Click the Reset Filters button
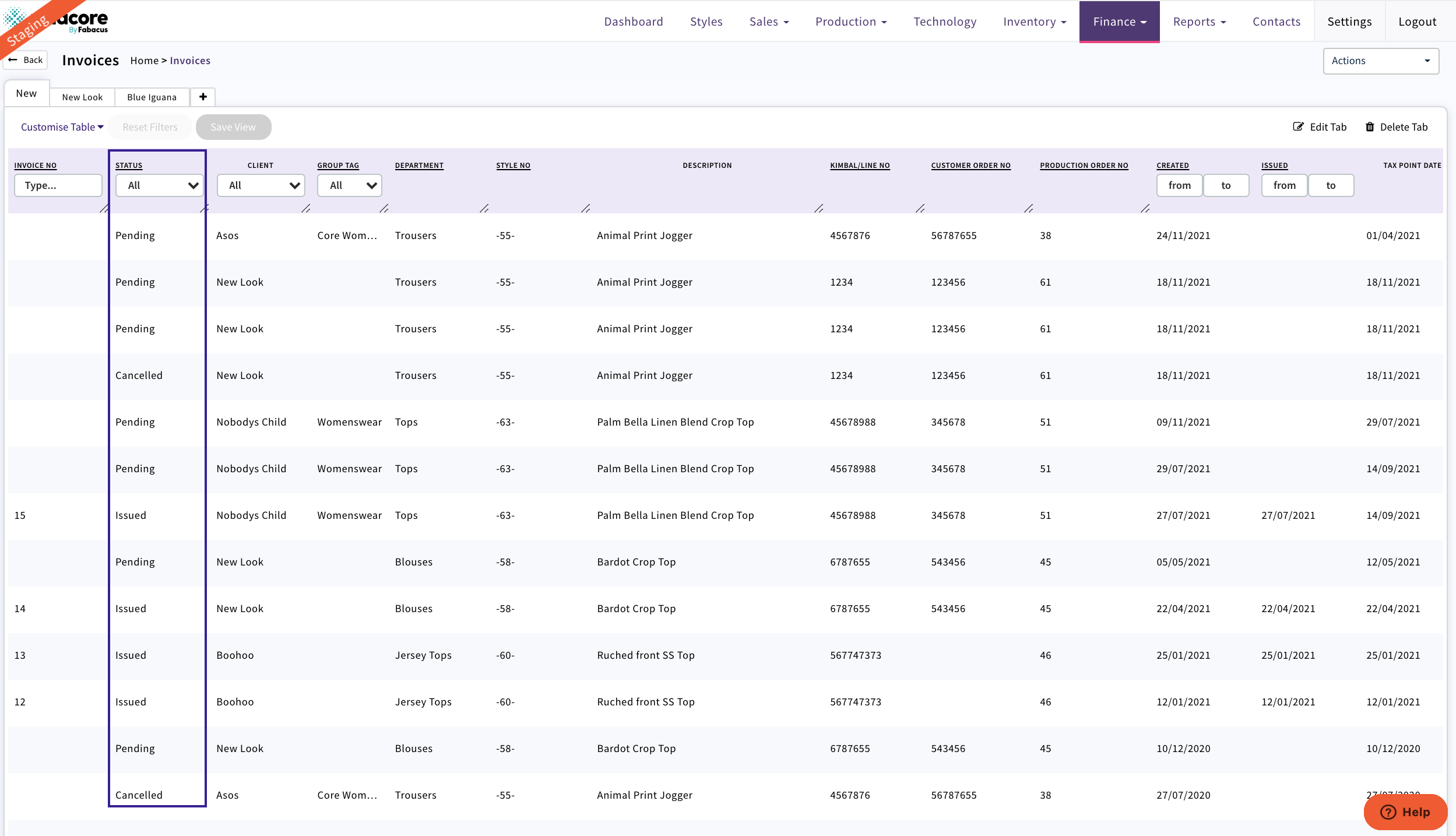The image size is (1456, 836). point(149,127)
